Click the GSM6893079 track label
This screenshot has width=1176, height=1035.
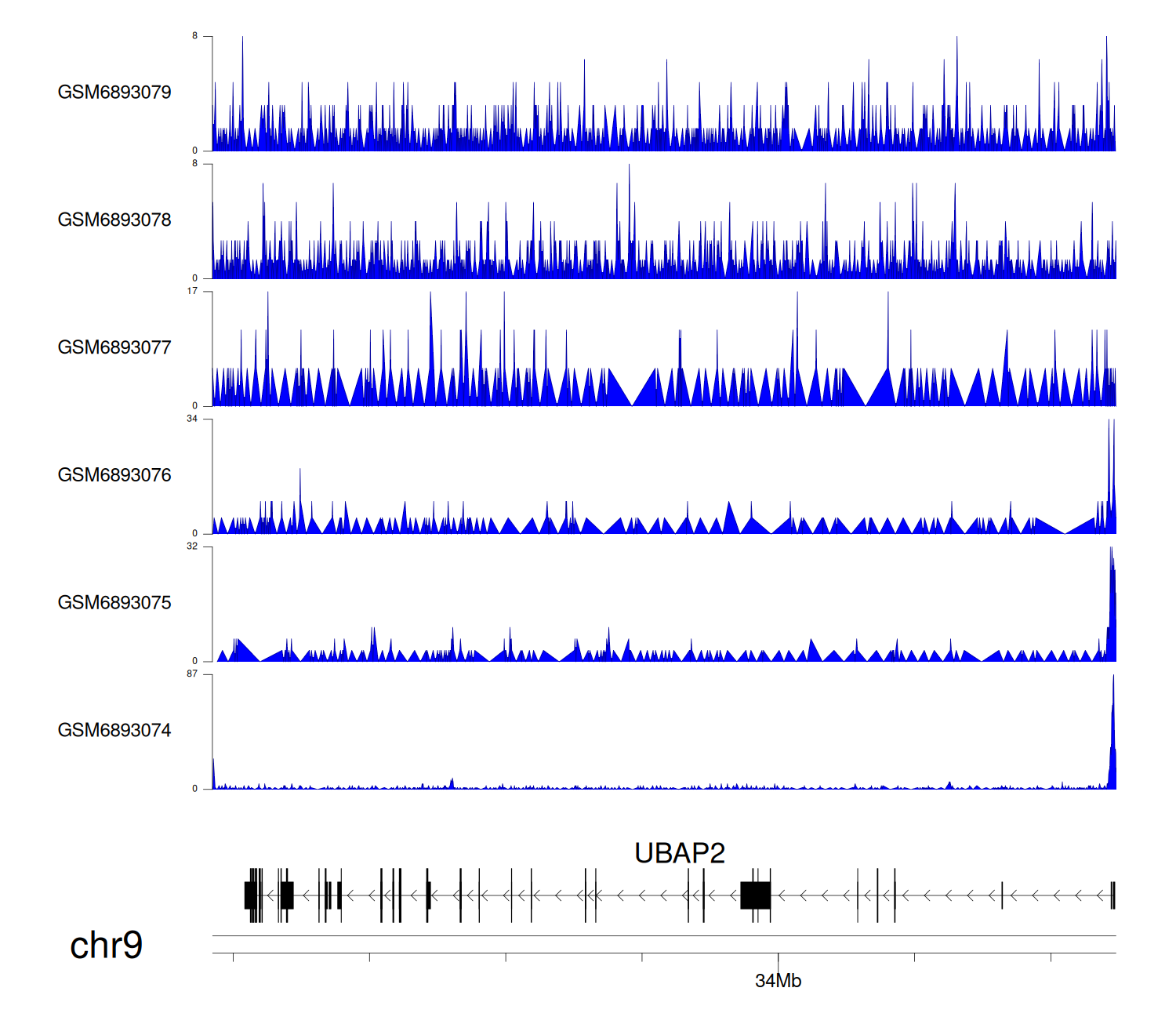click(114, 93)
